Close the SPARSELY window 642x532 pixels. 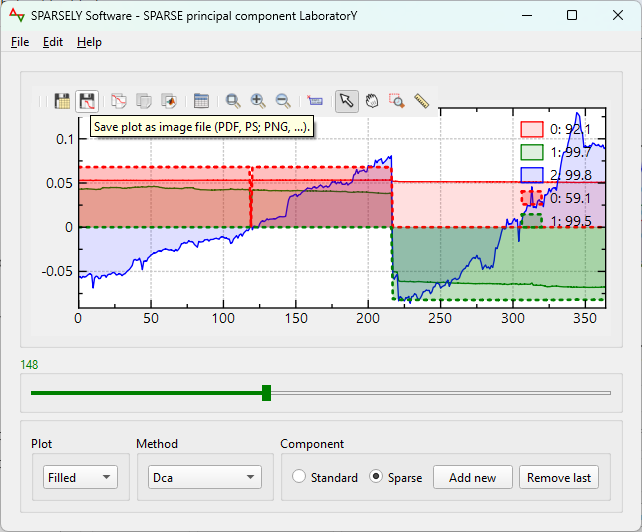[618, 16]
